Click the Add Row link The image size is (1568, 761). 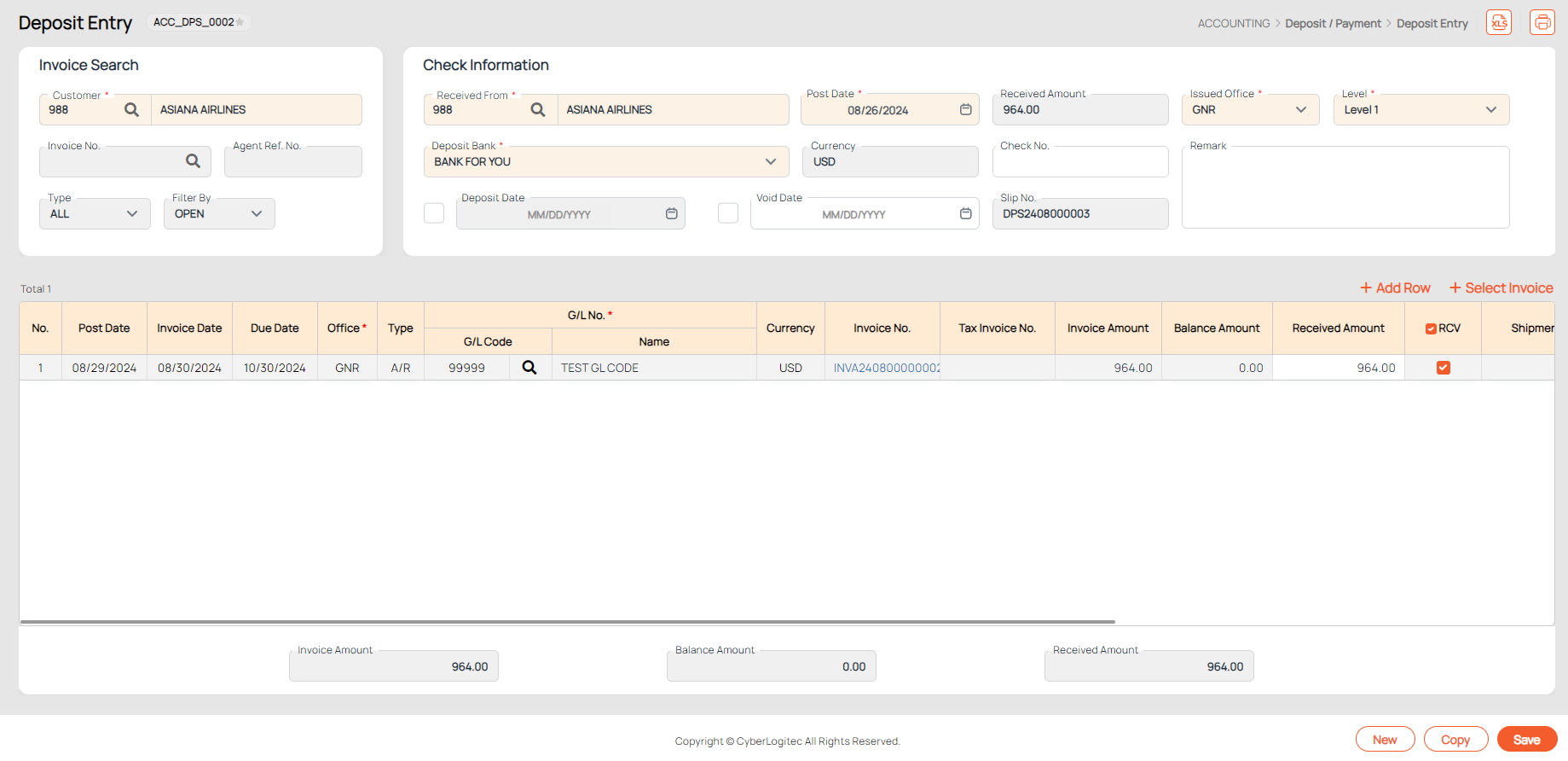(1395, 288)
